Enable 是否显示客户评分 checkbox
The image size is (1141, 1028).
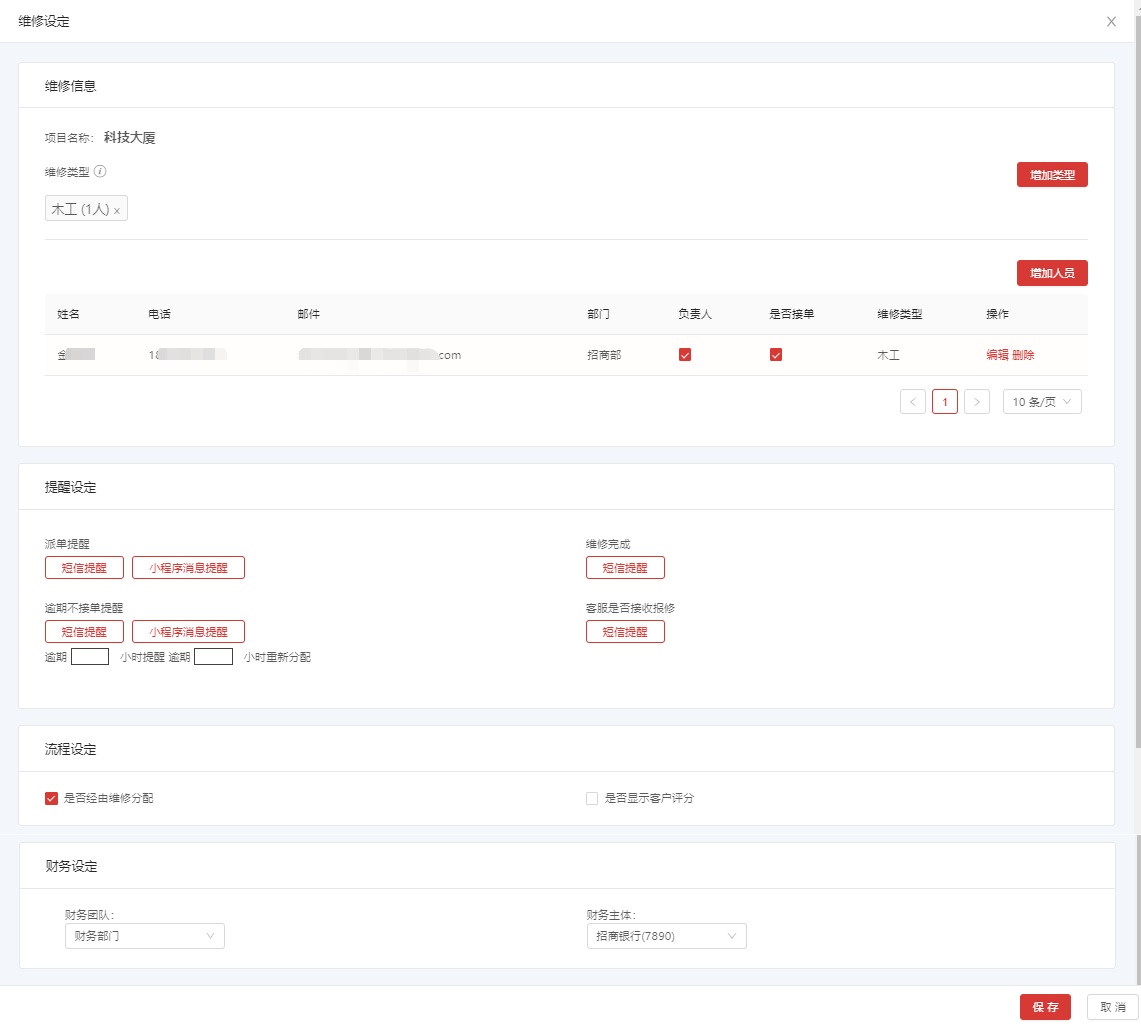point(592,798)
